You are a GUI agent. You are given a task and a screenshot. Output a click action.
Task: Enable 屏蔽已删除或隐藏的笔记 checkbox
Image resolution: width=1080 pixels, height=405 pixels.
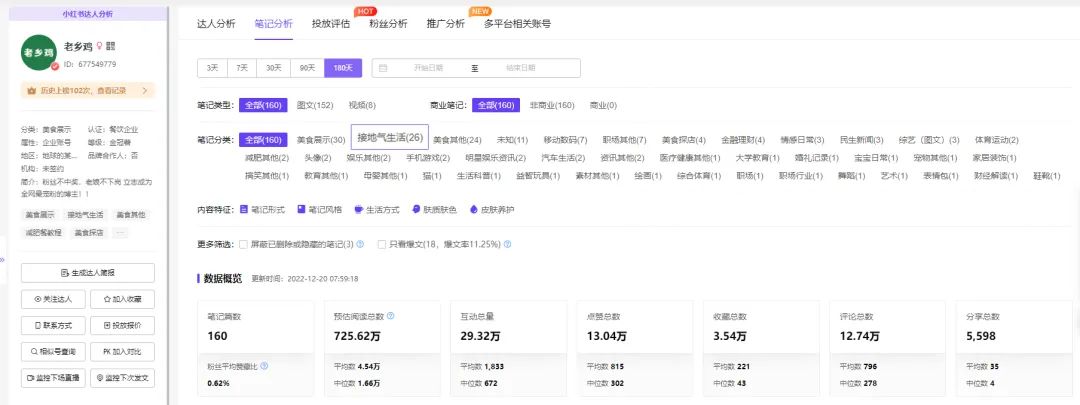(244, 244)
